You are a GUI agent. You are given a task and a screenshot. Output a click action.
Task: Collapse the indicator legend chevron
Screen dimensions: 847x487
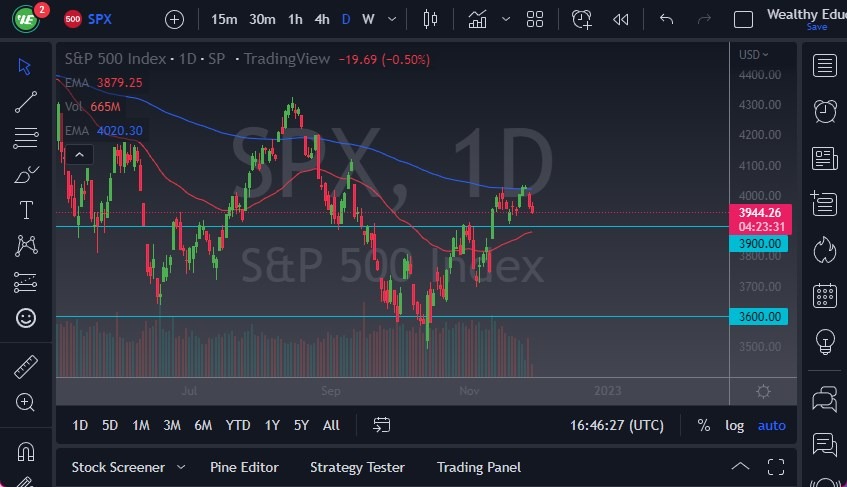pyautogui.click(x=79, y=154)
